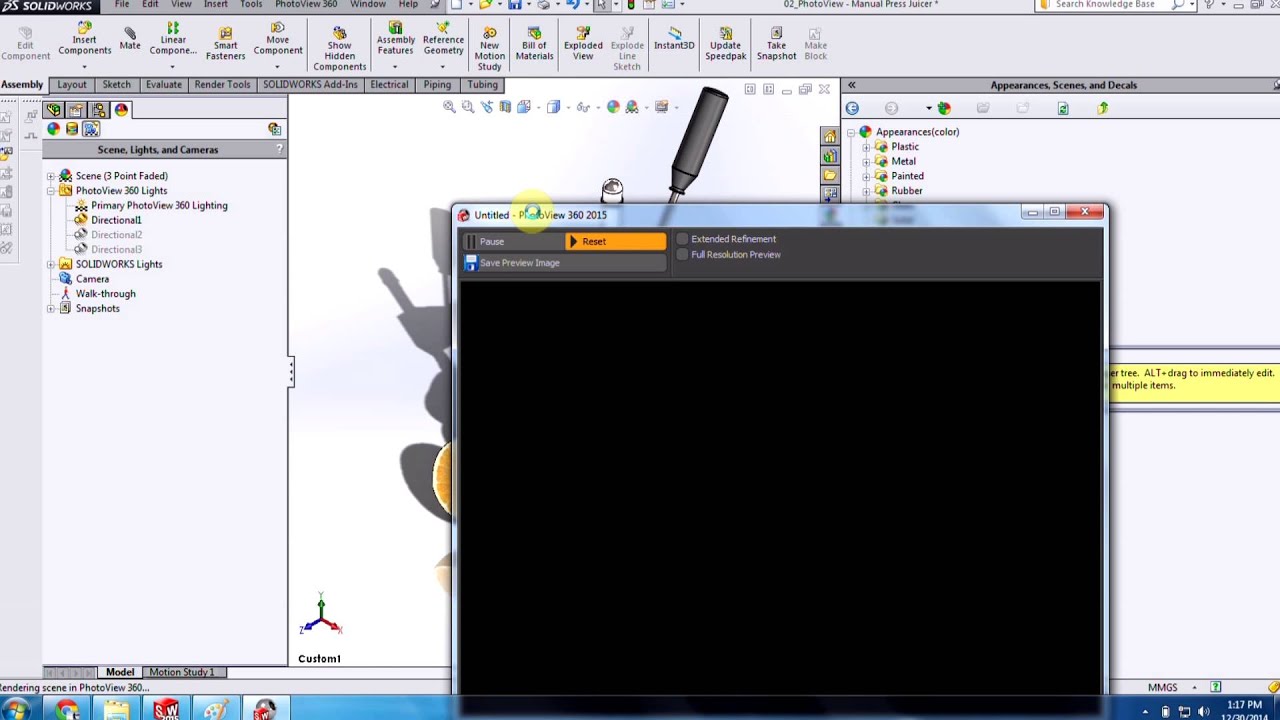
Task: Click Save Preview Image button
Action: coord(564,263)
